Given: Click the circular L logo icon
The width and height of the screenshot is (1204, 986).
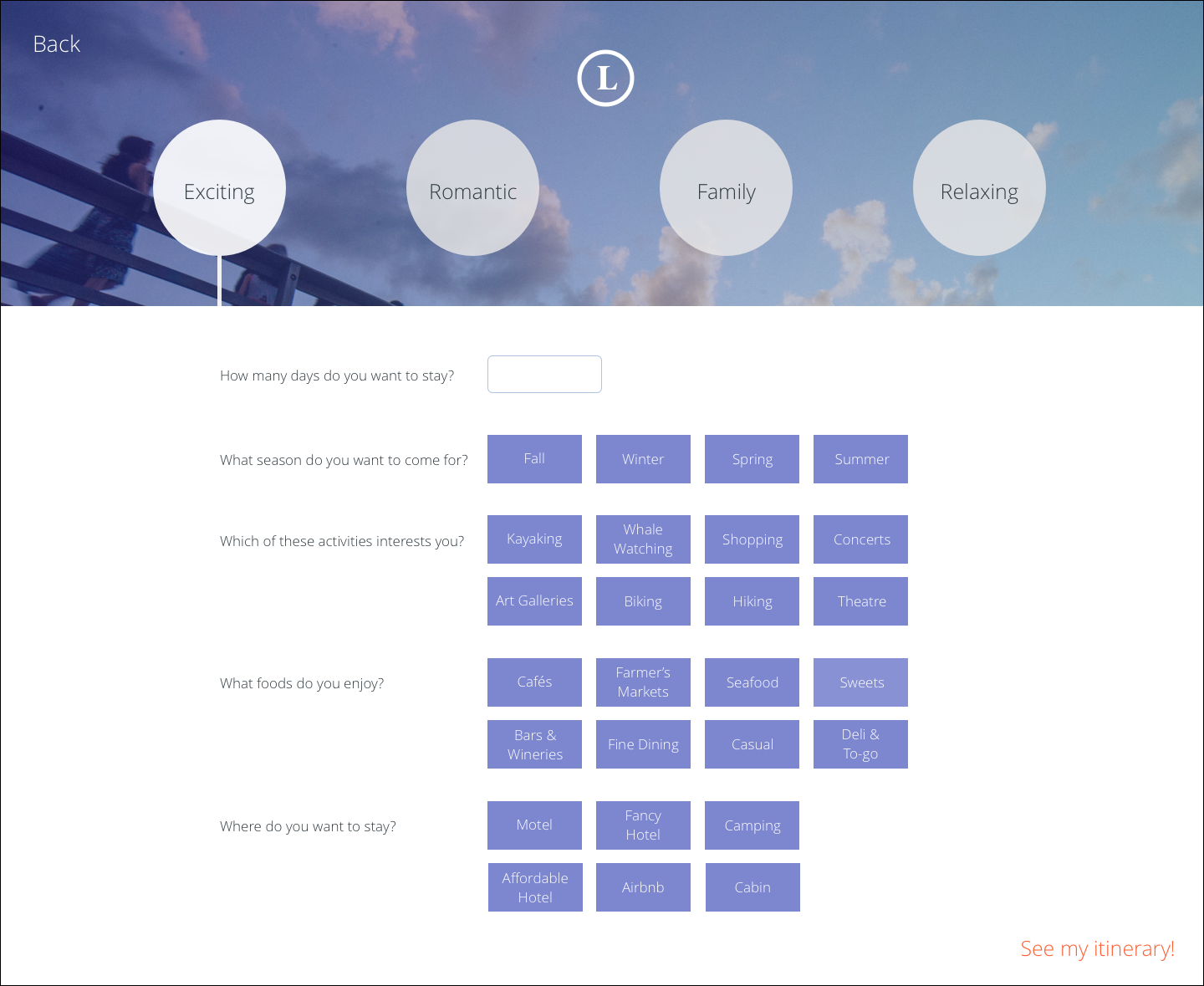Looking at the screenshot, I should [x=606, y=79].
